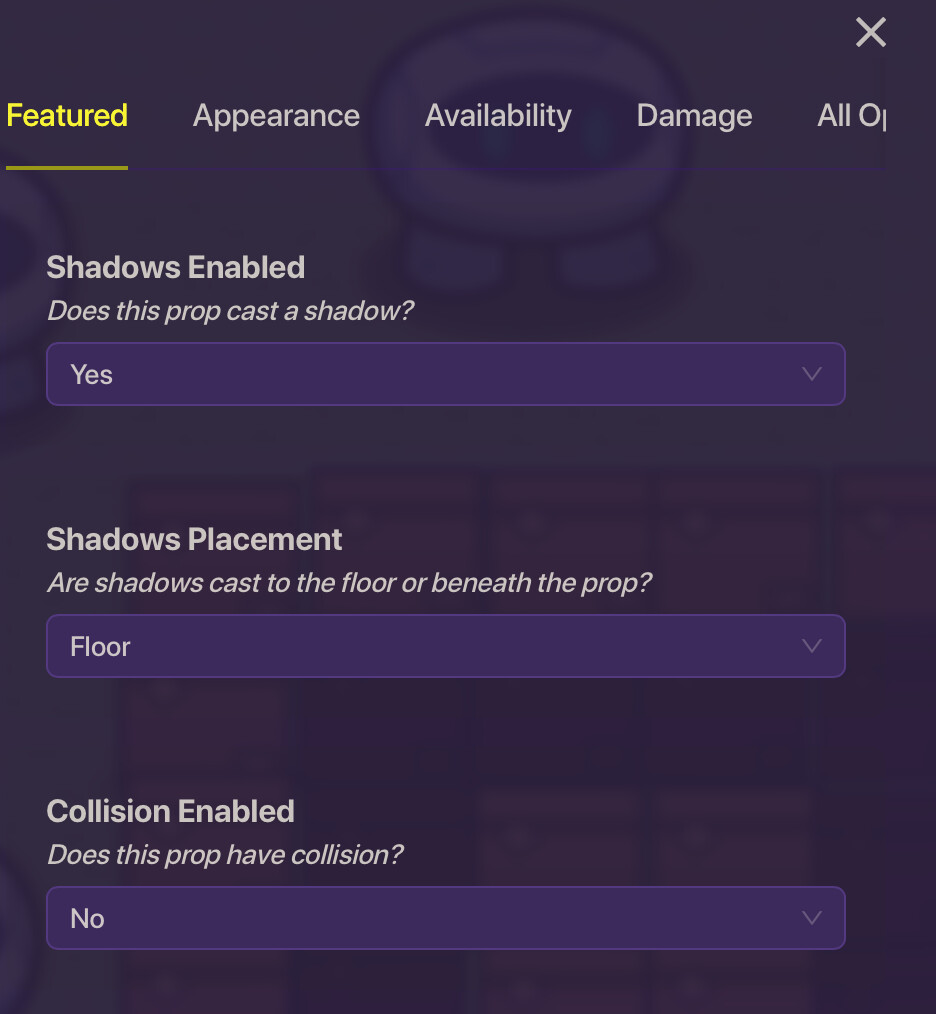Click the Shadows Placement chevron arrow
Screen dimensions: 936x1014
coord(812,646)
